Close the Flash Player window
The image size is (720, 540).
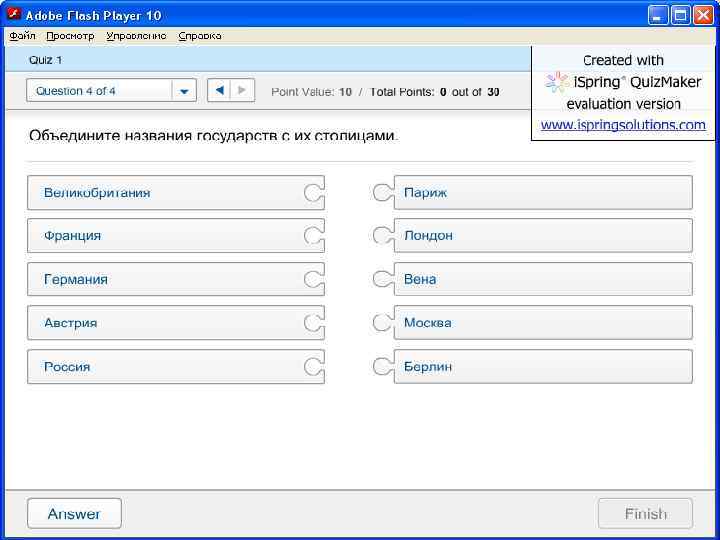(703, 16)
